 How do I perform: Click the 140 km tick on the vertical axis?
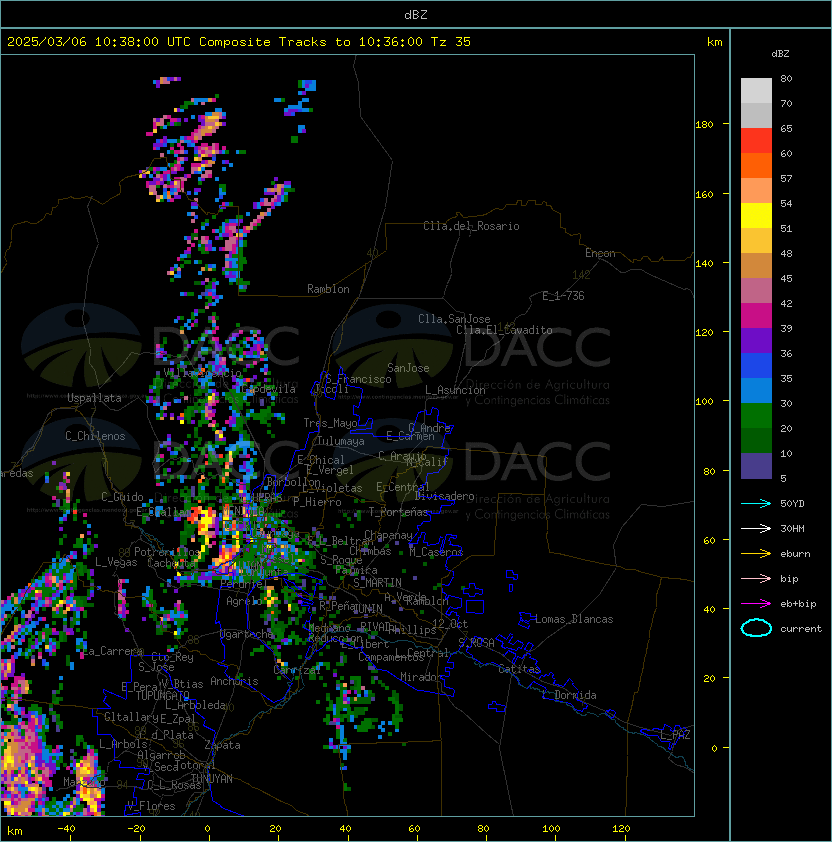point(704,264)
